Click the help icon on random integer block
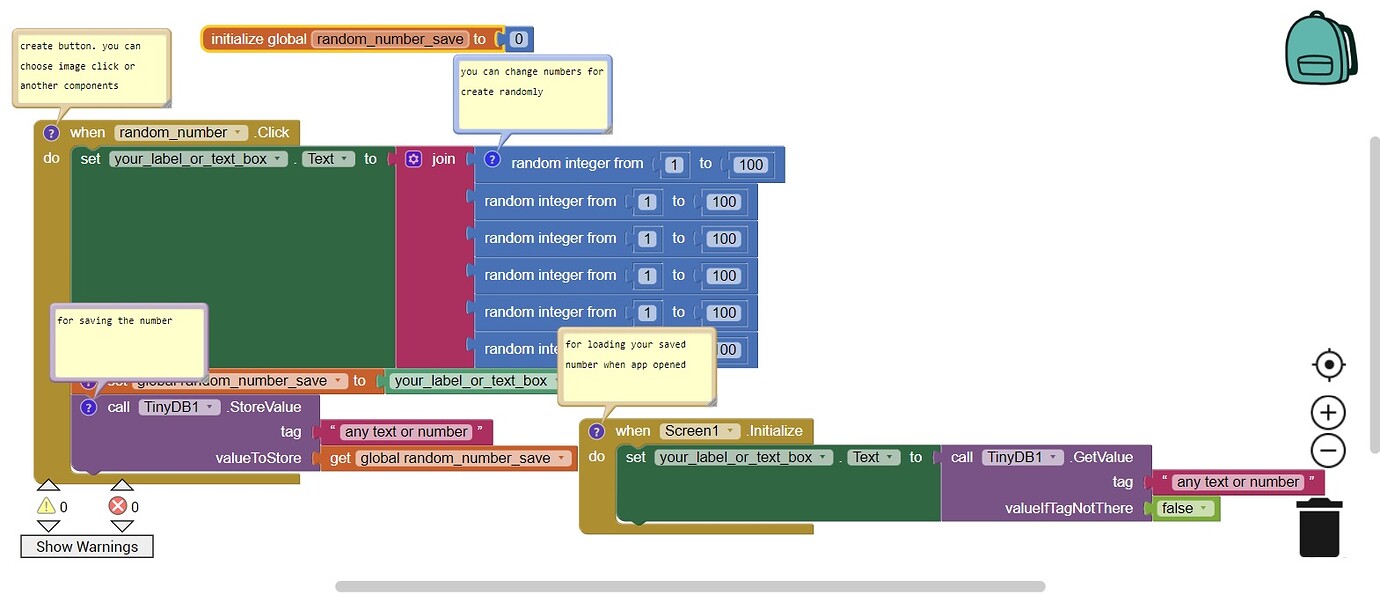Image resolution: width=1380 pixels, height=594 pixels. [491, 159]
